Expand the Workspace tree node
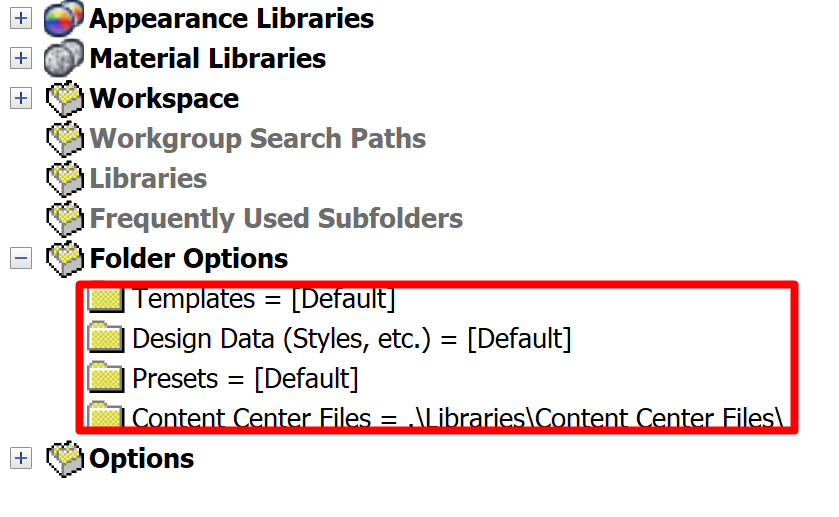Viewport: 839px width, 517px height. 21,99
